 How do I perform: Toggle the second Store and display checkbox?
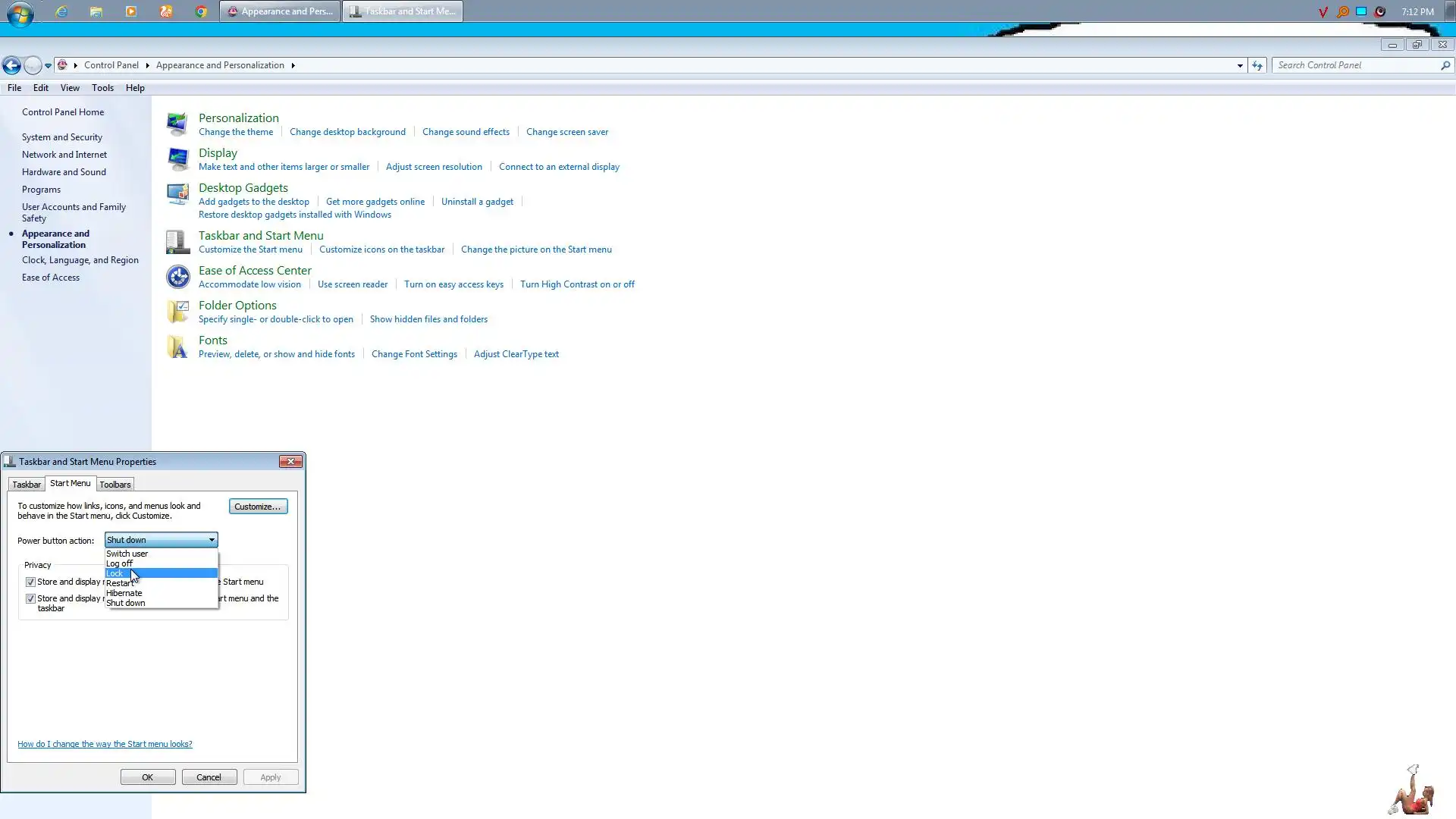point(30,598)
